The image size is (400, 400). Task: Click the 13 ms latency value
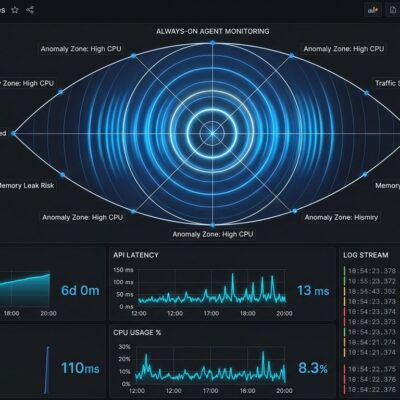pyautogui.click(x=313, y=291)
